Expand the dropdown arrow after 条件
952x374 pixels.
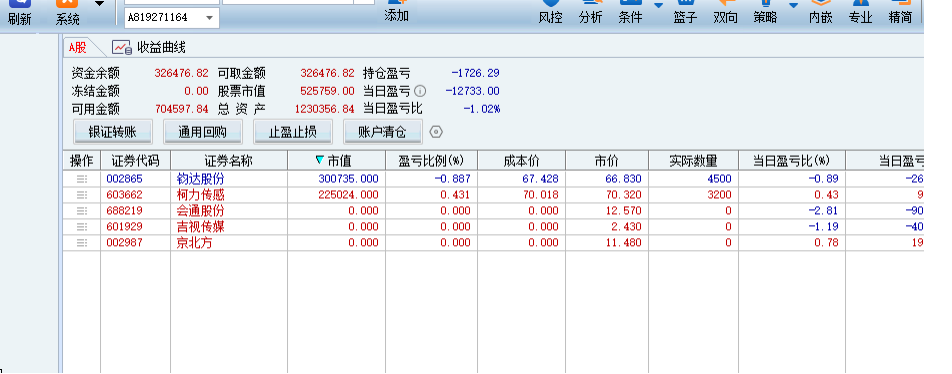pyautogui.click(x=658, y=5)
